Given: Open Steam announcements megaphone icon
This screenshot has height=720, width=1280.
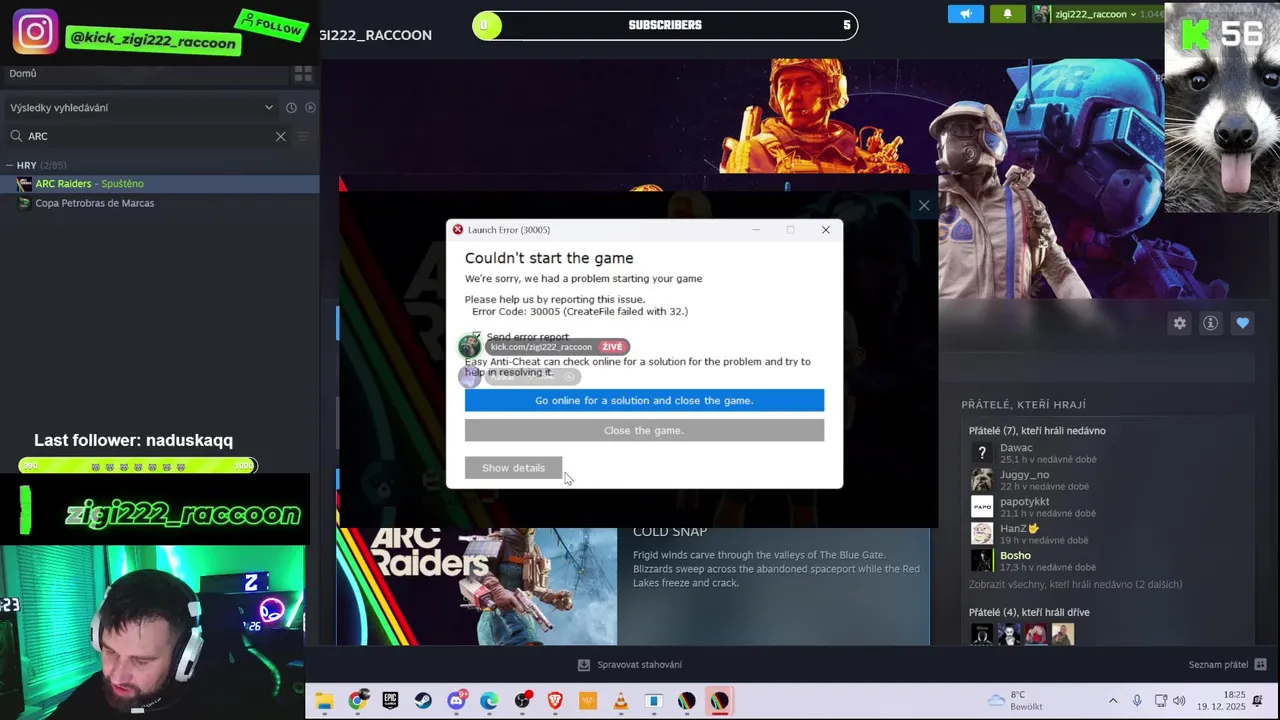Looking at the screenshot, I should point(965,14).
